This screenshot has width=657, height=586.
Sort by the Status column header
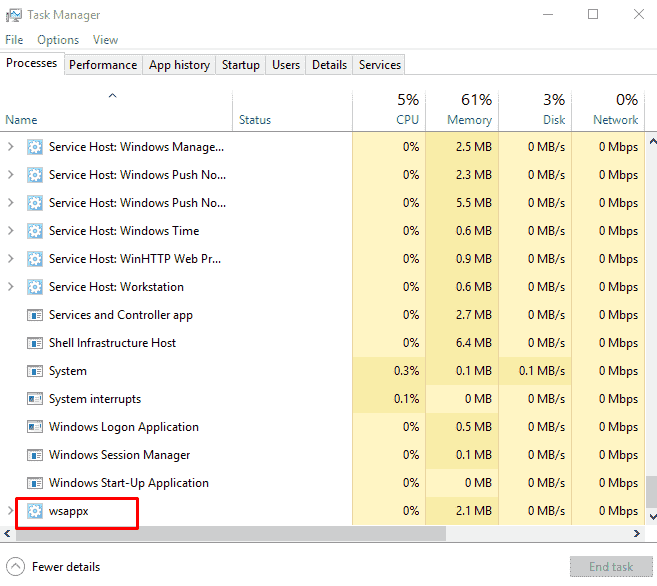pos(292,110)
